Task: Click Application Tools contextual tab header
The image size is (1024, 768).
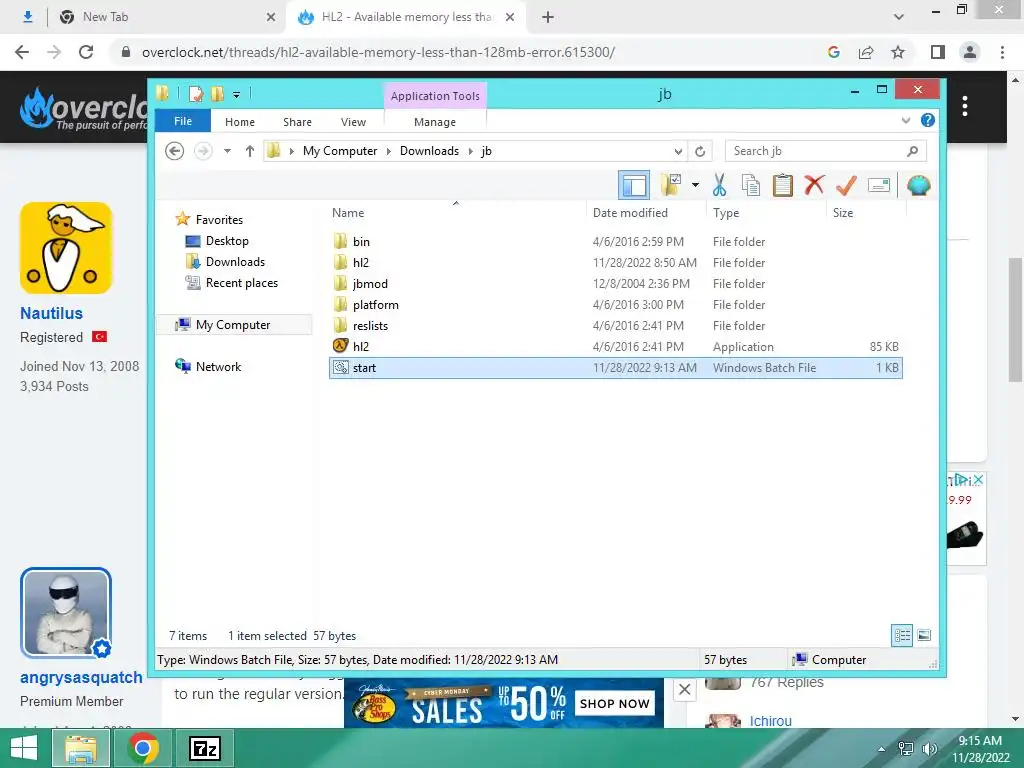Action: (x=435, y=96)
